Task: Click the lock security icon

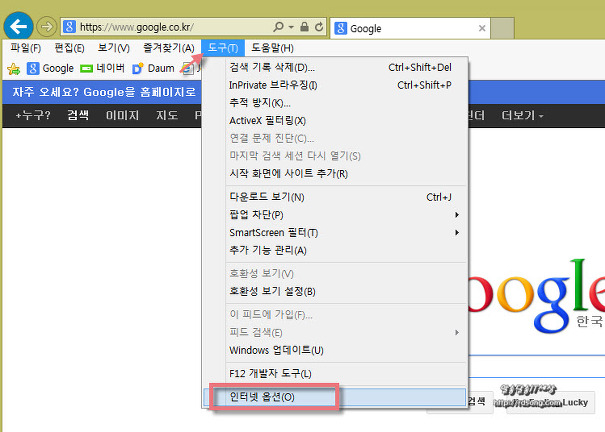Action: 304,28
